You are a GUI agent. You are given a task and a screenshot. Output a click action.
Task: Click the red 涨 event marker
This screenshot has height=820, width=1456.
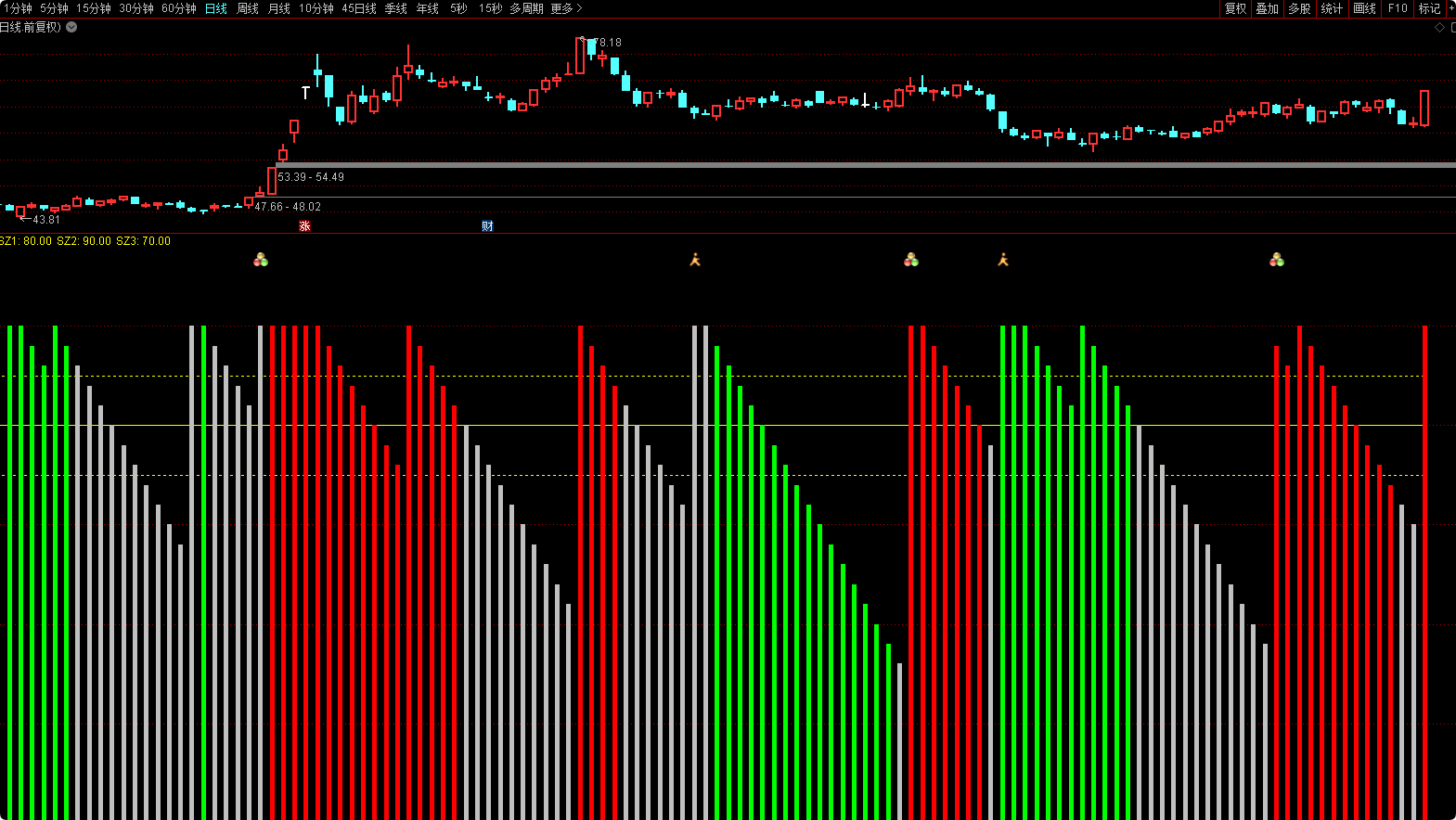[304, 226]
